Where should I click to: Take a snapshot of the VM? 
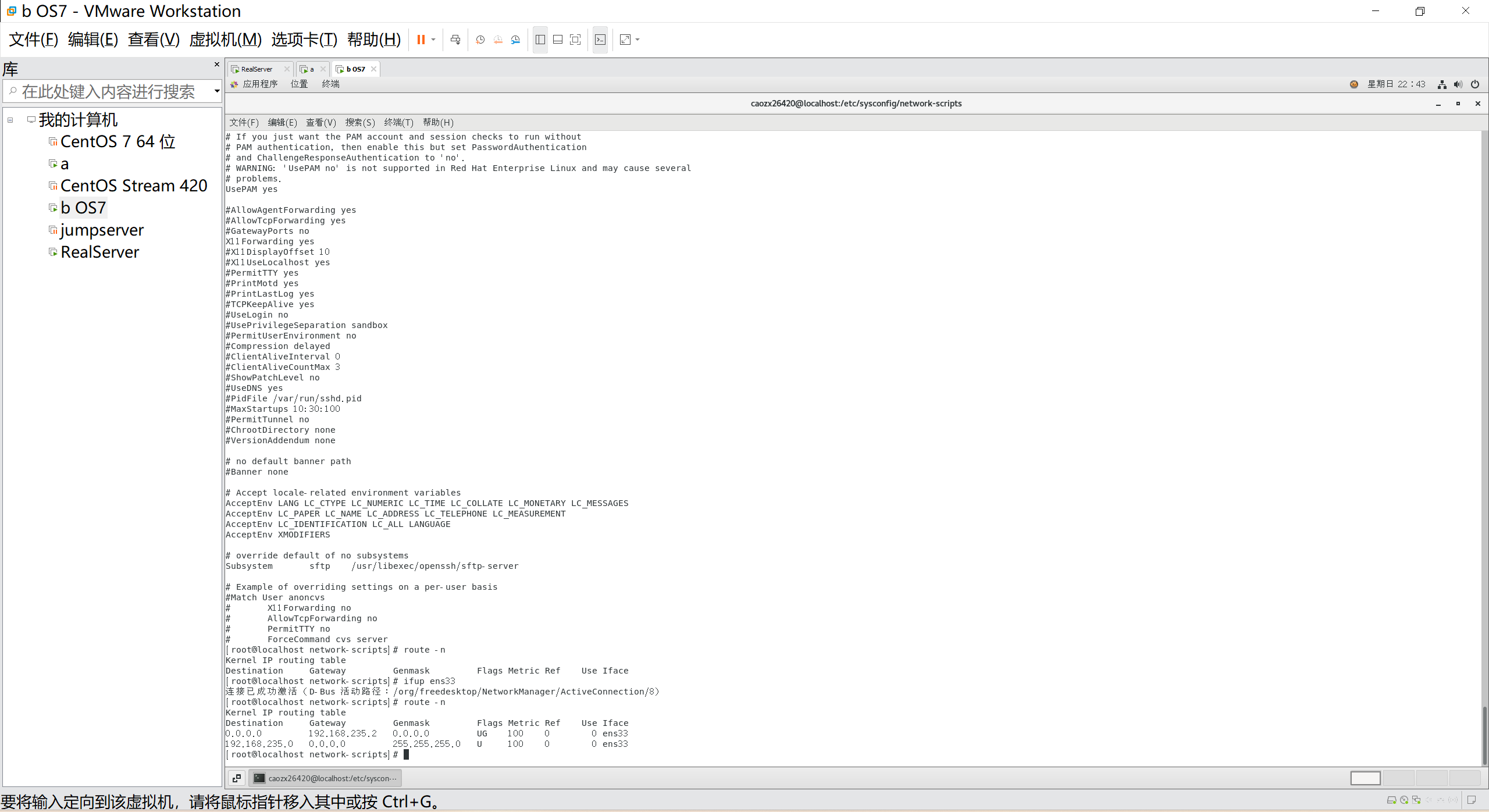[480, 40]
